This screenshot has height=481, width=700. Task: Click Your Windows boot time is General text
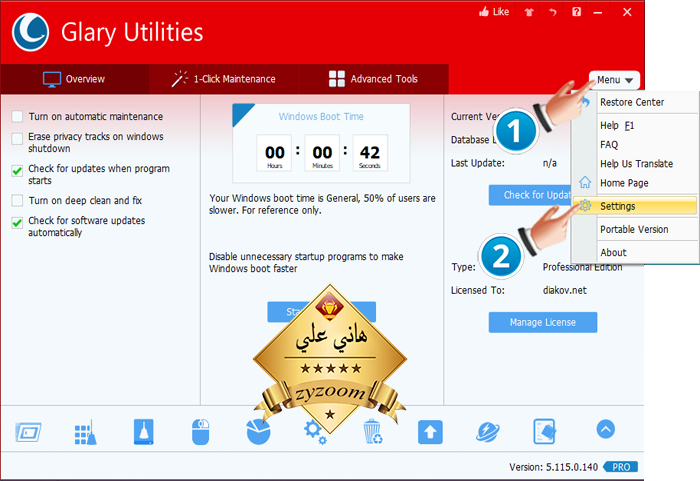(x=322, y=204)
